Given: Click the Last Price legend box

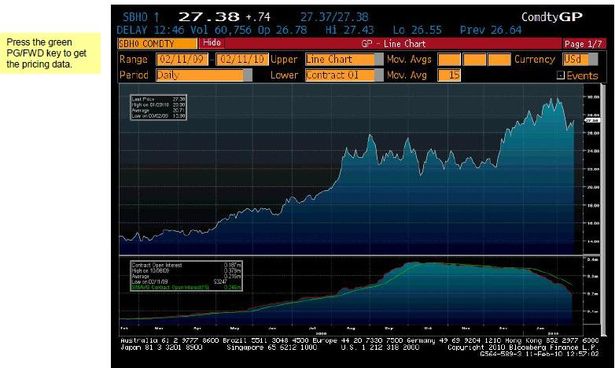Looking at the screenshot, I should click(x=158, y=107).
